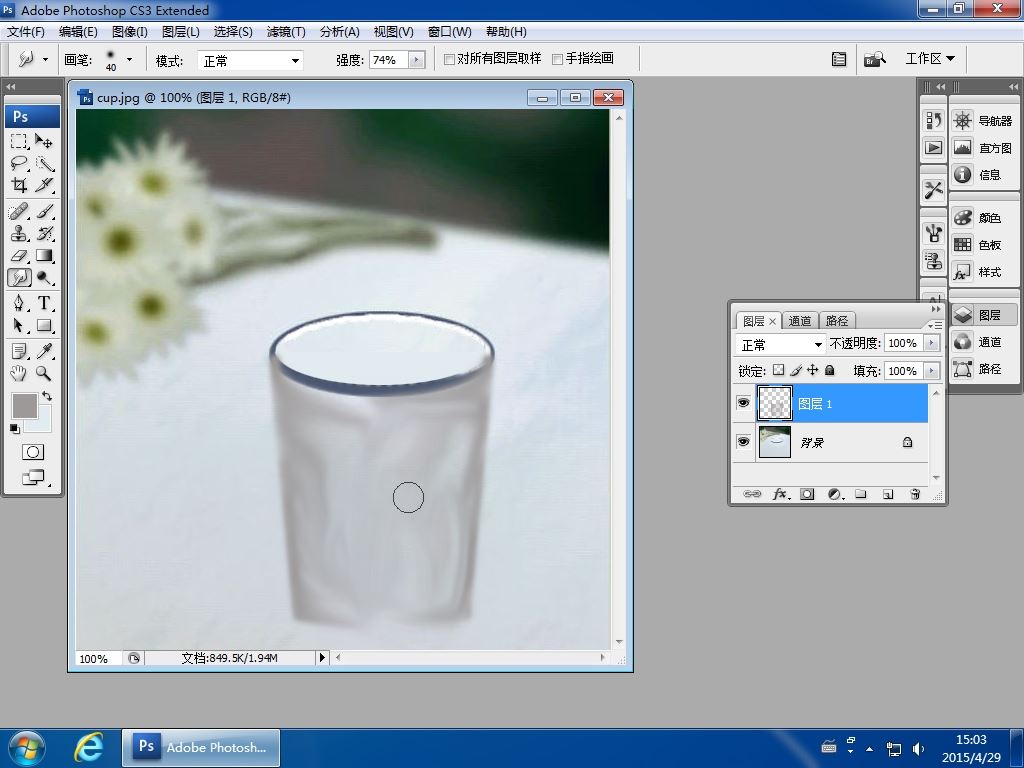Click the background color swatch
This screenshot has height=768, width=1024.
tap(40, 423)
